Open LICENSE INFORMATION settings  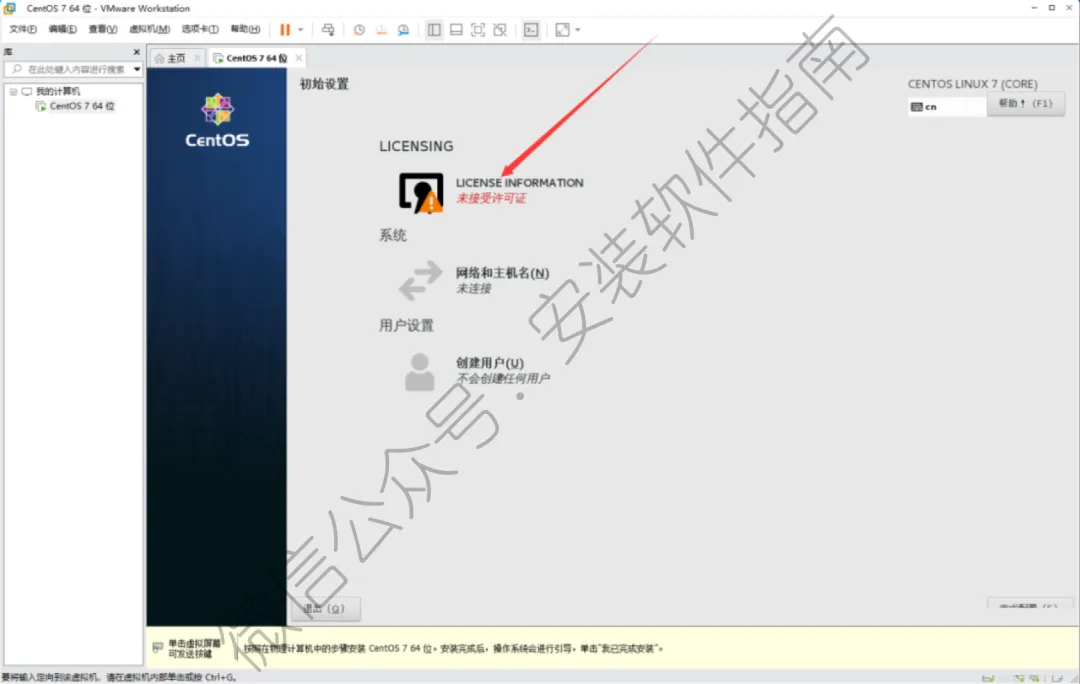point(519,183)
